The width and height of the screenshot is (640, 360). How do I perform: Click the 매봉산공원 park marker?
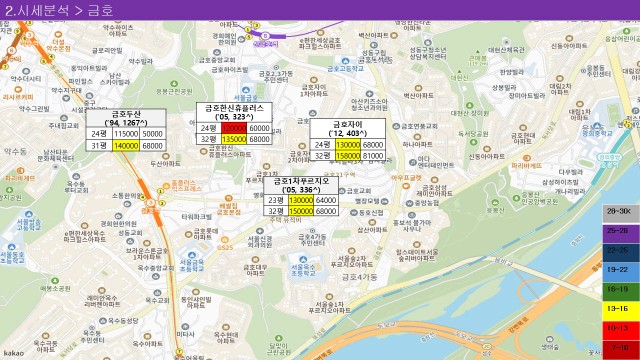55,281
